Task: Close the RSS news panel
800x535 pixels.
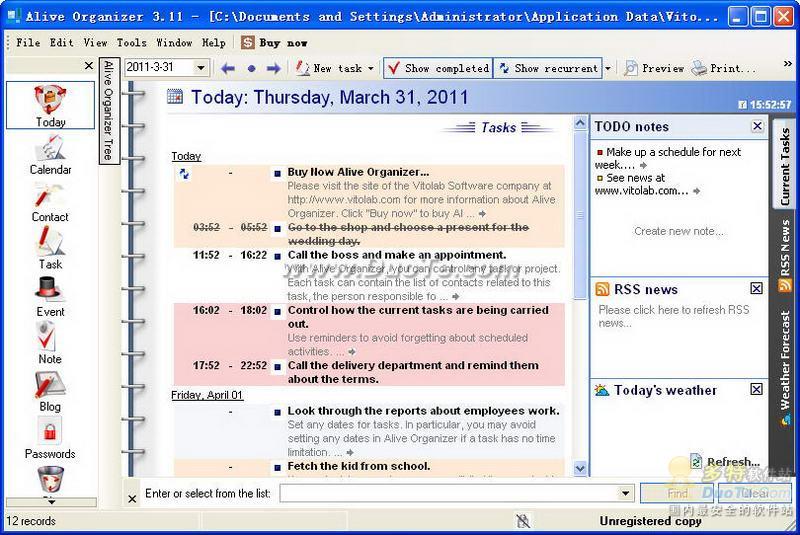Action: 757,289
